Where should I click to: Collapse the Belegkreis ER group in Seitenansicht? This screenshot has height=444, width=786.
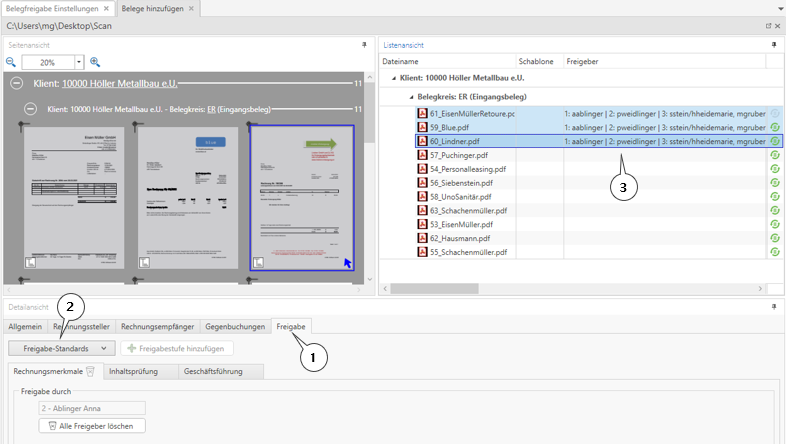[31, 109]
